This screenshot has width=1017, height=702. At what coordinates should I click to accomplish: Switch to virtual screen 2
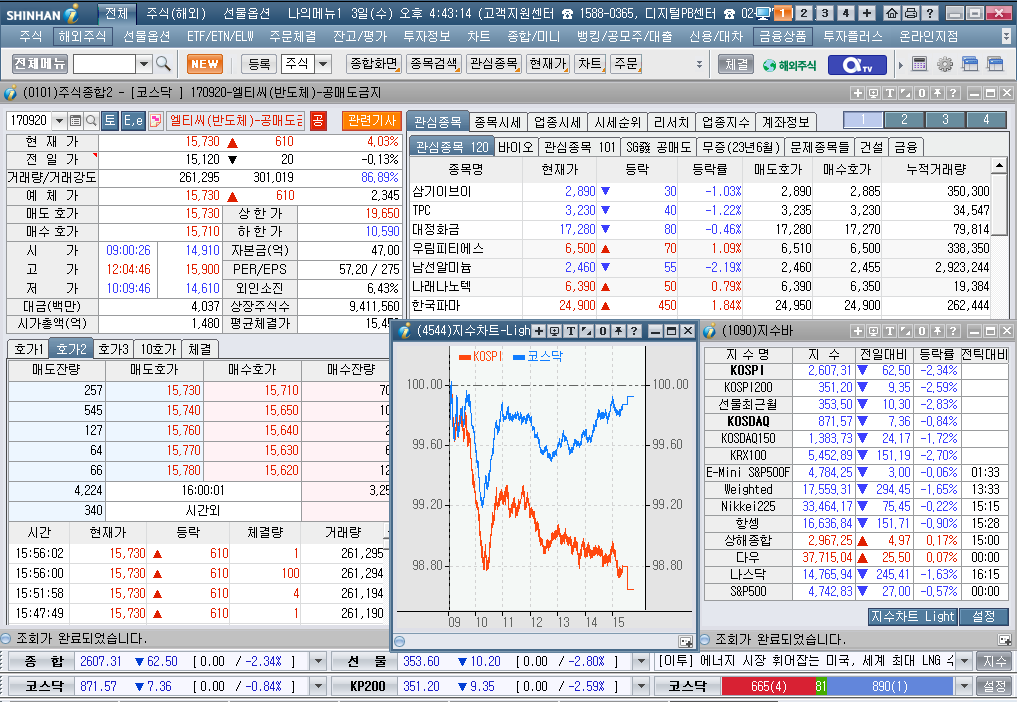coord(804,13)
